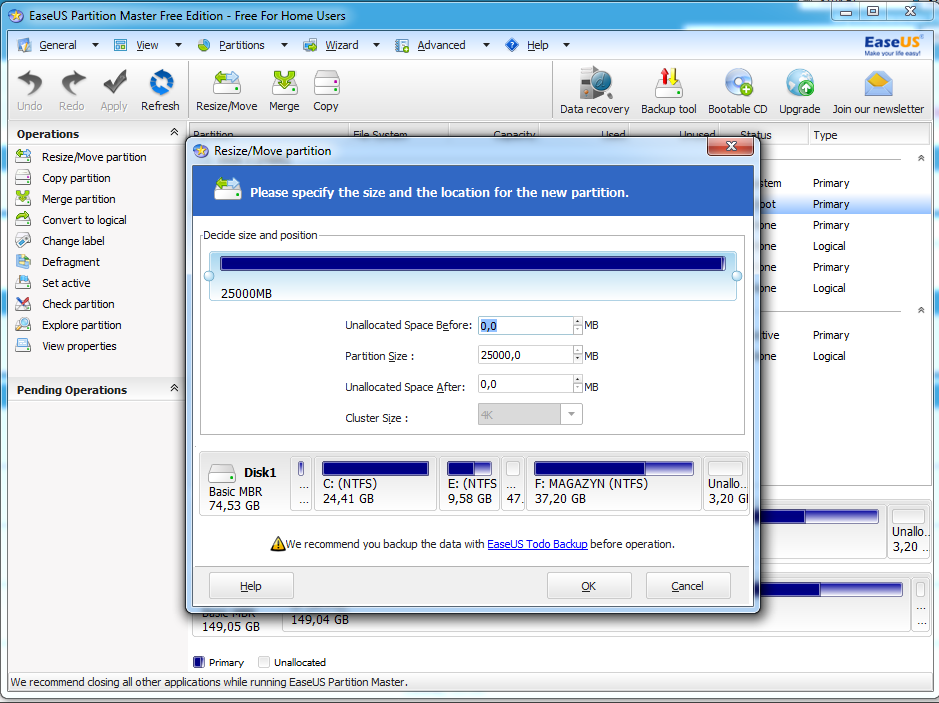Screen dimensions: 939x703
Task: Expand the Advanced menu dropdown arrow
Action: [x=486, y=45]
